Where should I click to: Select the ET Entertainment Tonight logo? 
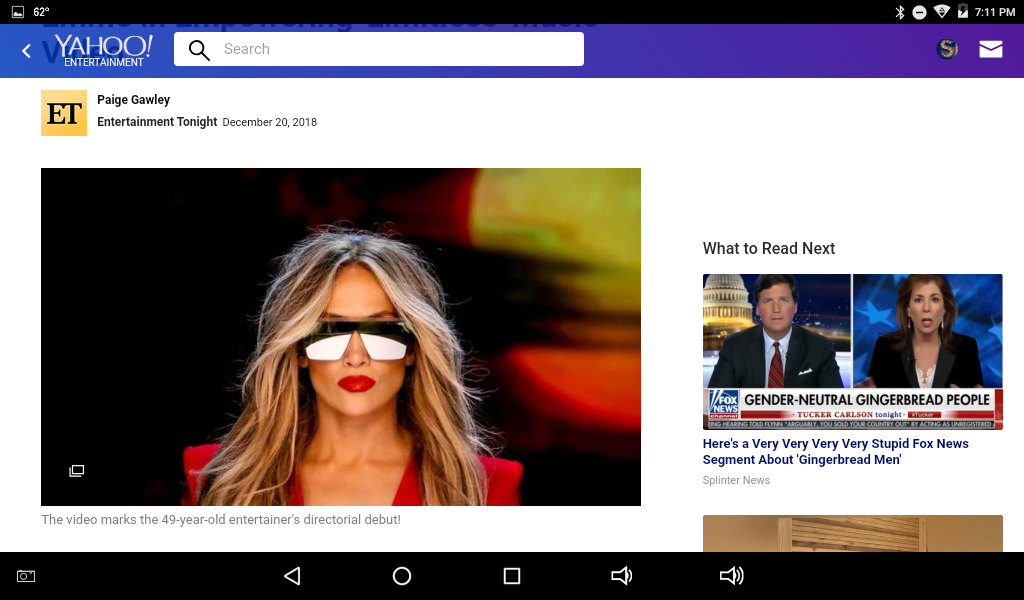63,112
